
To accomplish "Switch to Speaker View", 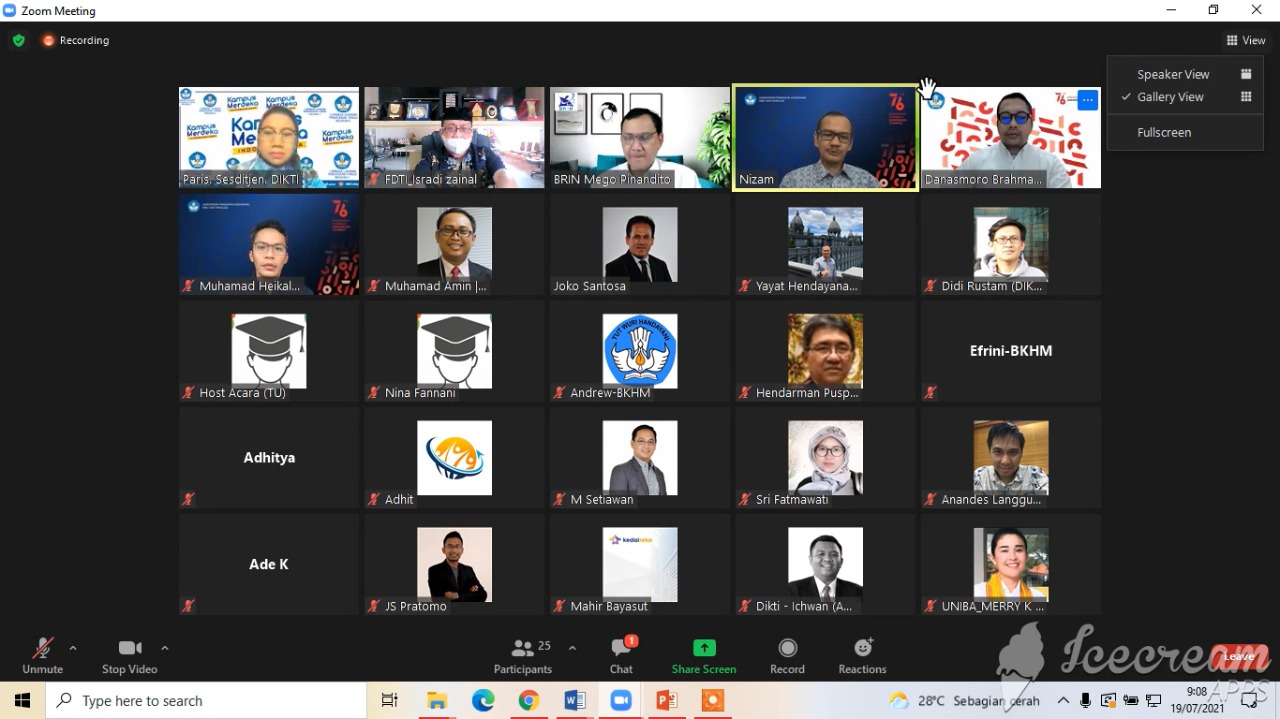I will pos(1173,74).
